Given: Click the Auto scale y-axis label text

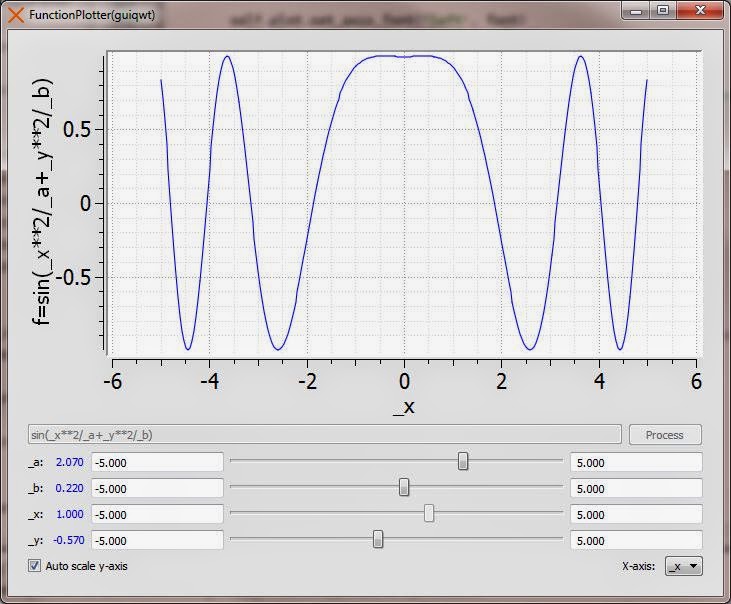Looking at the screenshot, I should tap(86, 566).
